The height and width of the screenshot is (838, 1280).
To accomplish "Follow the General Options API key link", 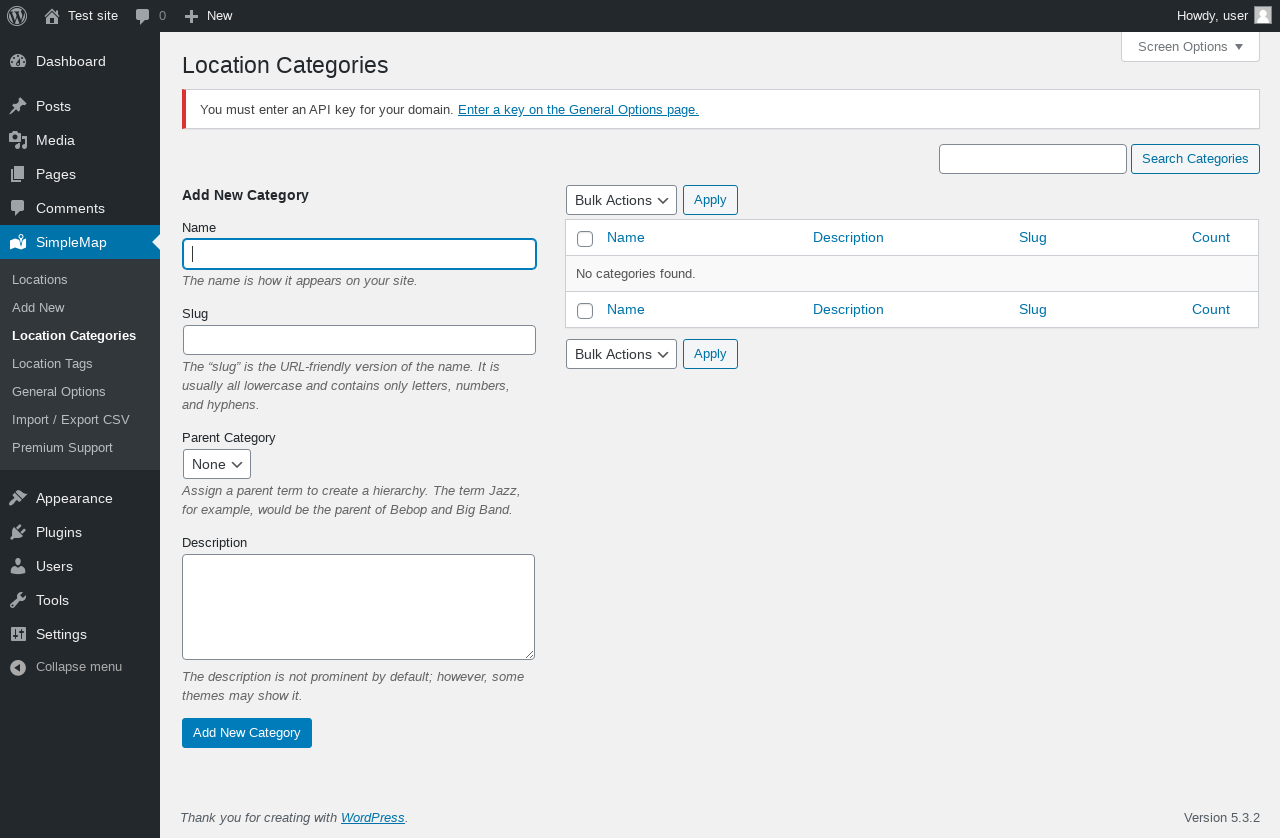I will click(578, 110).
